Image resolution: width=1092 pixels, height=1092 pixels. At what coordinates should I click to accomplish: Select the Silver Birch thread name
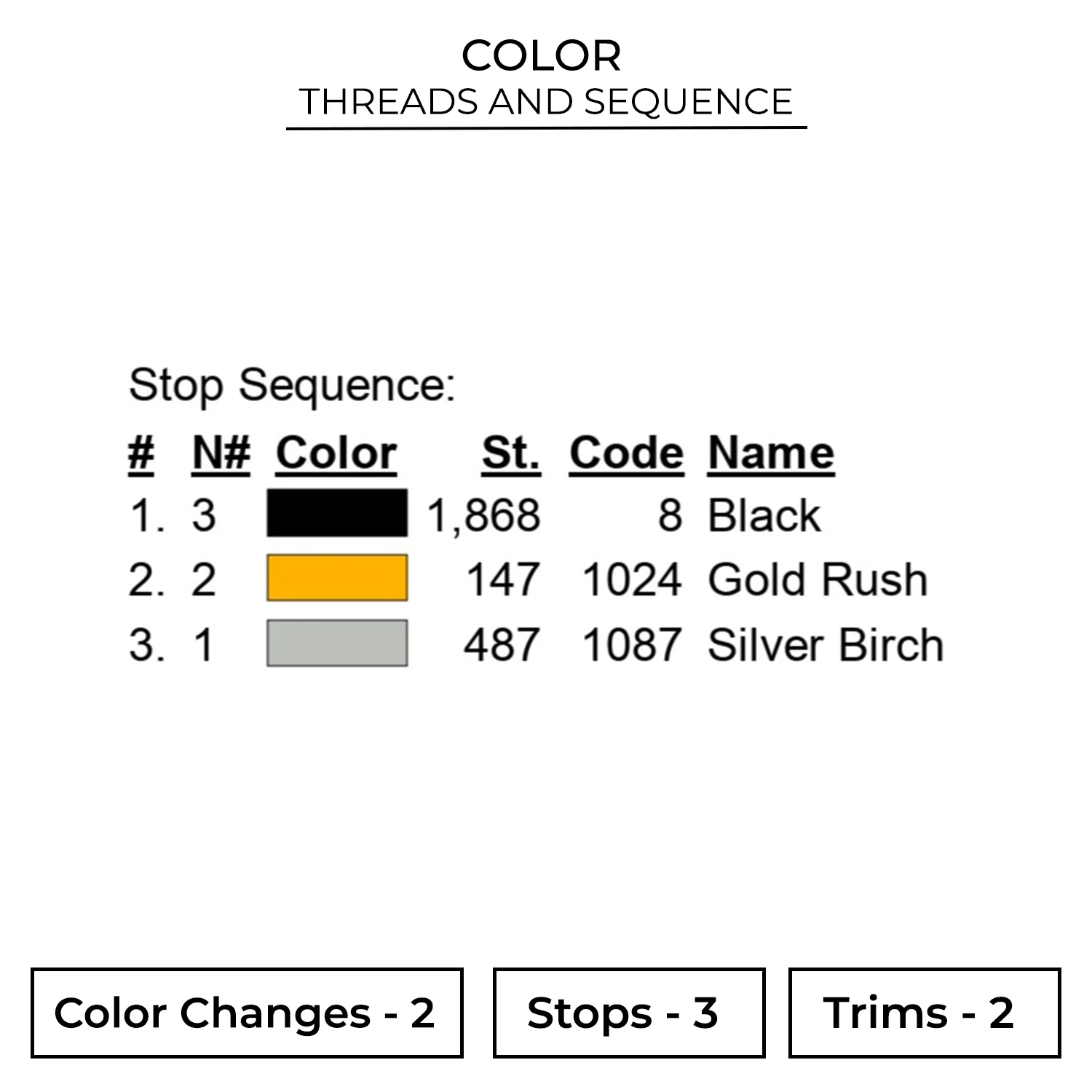(826, 645)
